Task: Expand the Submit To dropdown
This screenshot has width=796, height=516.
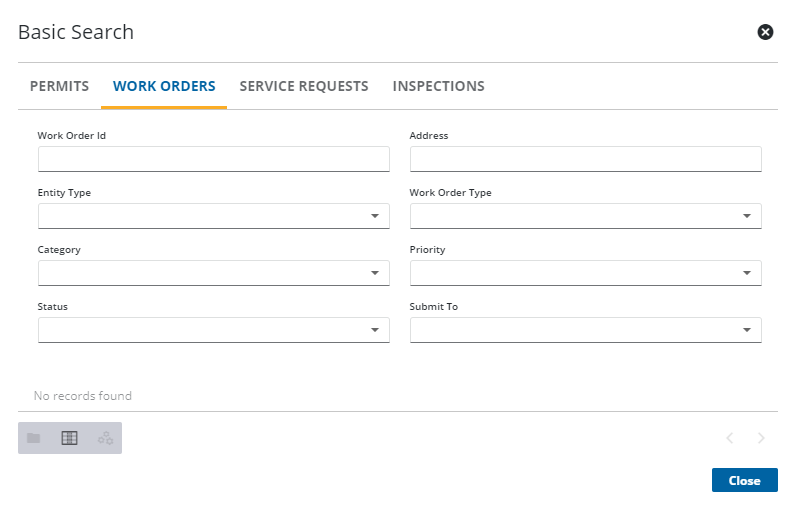Action: coord(585,330)
